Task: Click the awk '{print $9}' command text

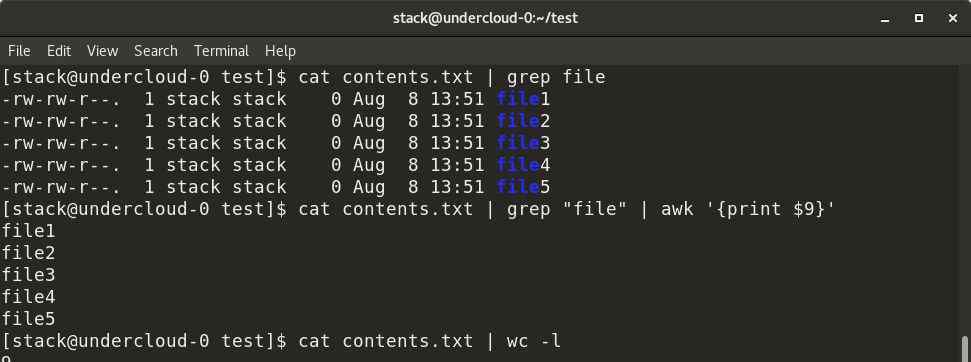Action: coord(748,209)
